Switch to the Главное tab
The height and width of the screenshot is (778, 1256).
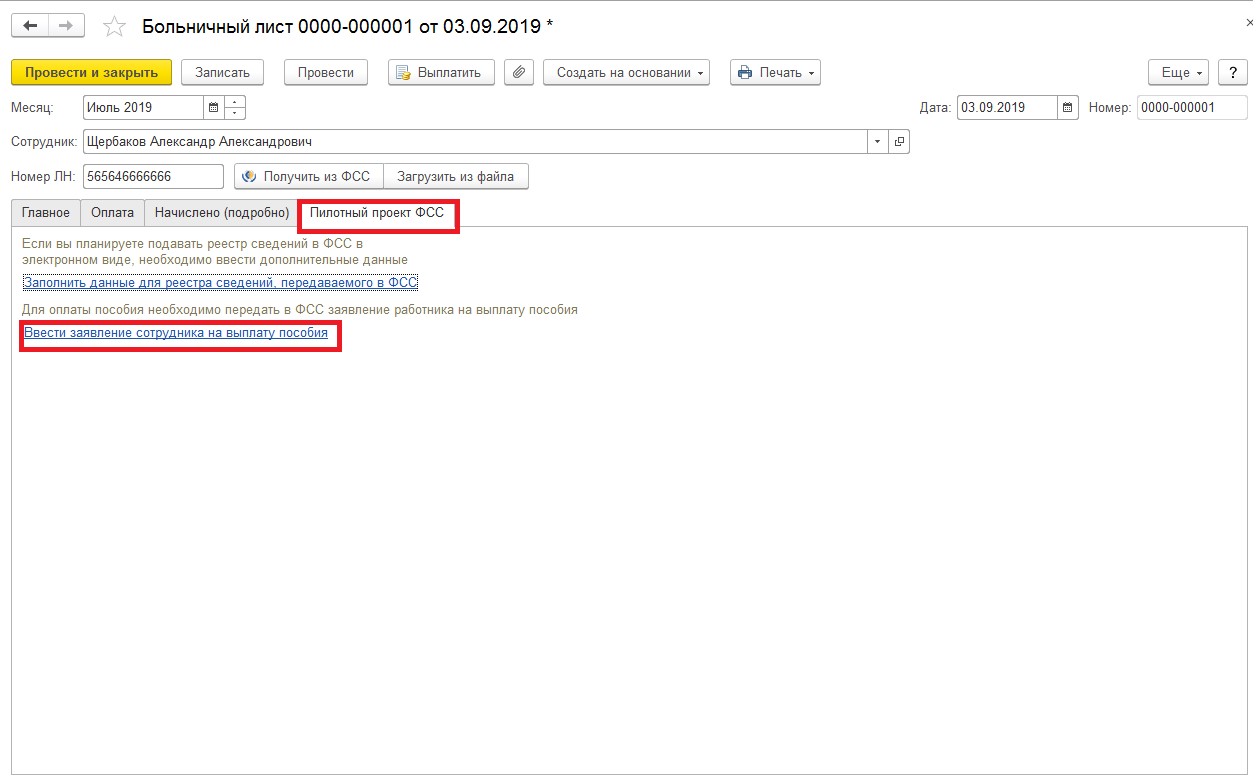(x=46, y=213)
